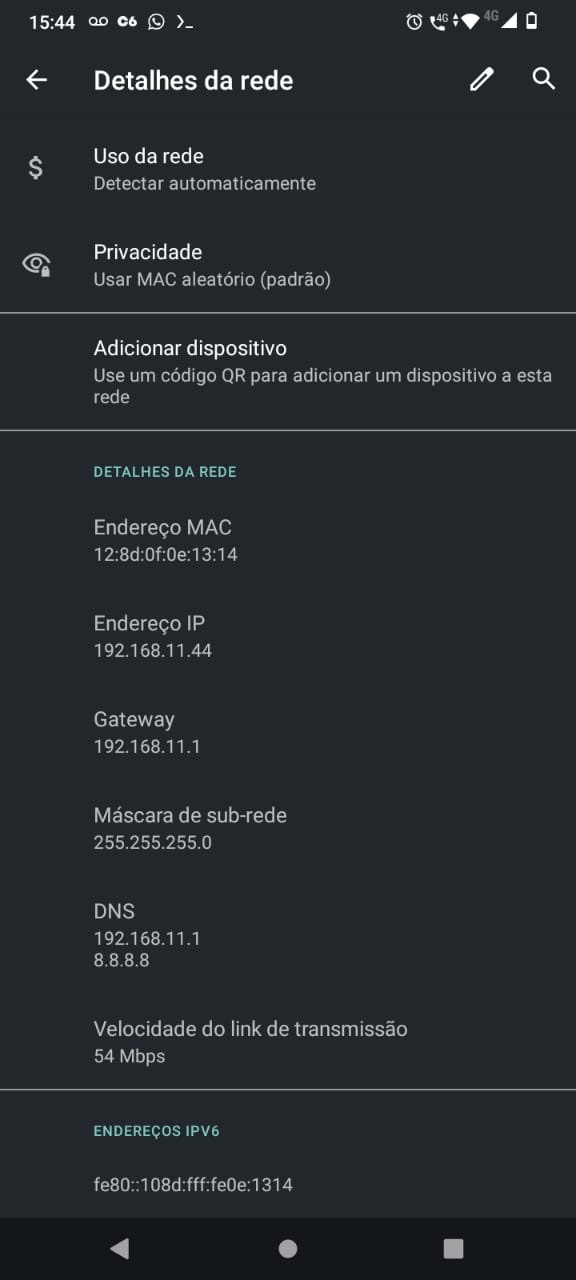This screenshot has width=576, height=1280.
Task: Select the Endereço MAC entry
Action: tap(288, 539)
